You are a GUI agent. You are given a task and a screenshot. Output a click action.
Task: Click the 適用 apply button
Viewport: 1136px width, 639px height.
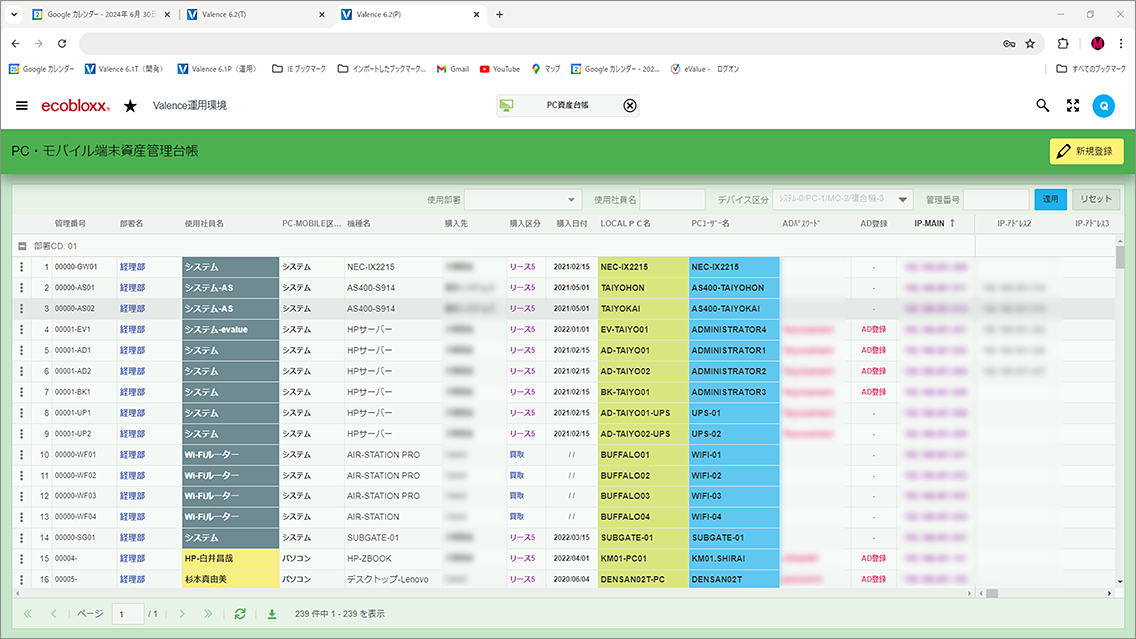[1051, 199]
